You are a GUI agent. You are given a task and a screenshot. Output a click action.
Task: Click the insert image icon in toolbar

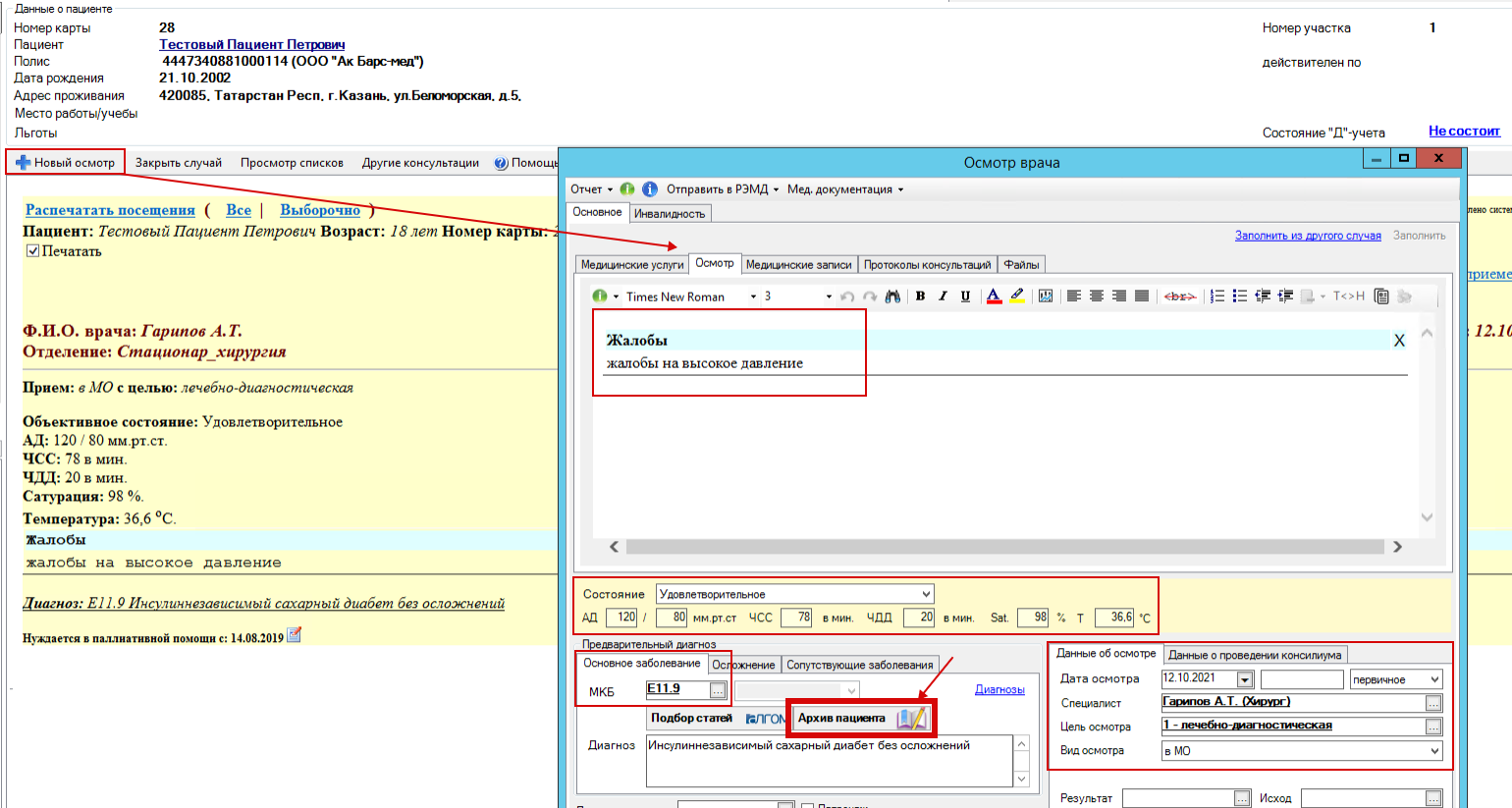(1046, 296)
